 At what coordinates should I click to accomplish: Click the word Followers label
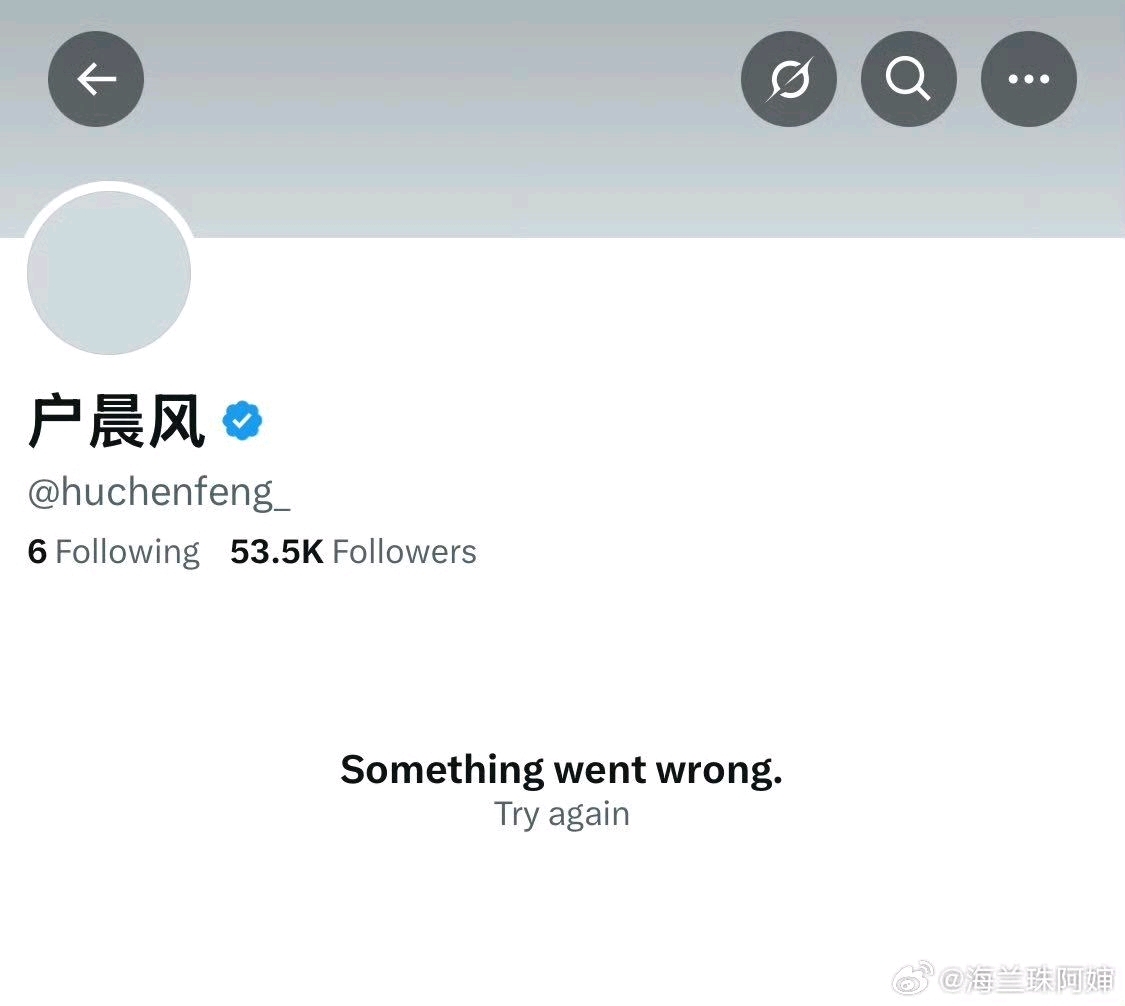(405, 552)
